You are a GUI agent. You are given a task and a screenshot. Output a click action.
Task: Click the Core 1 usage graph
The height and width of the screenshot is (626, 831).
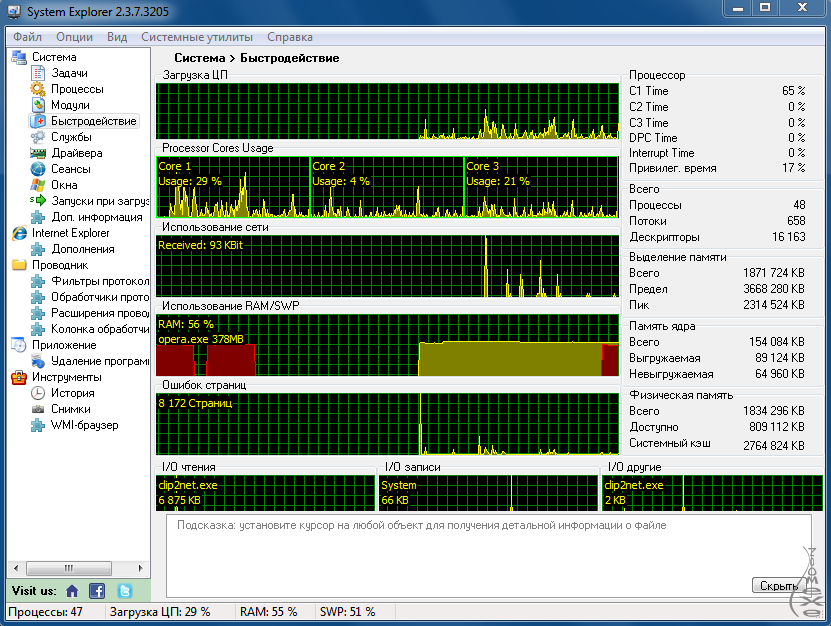[x=233, y=187]
